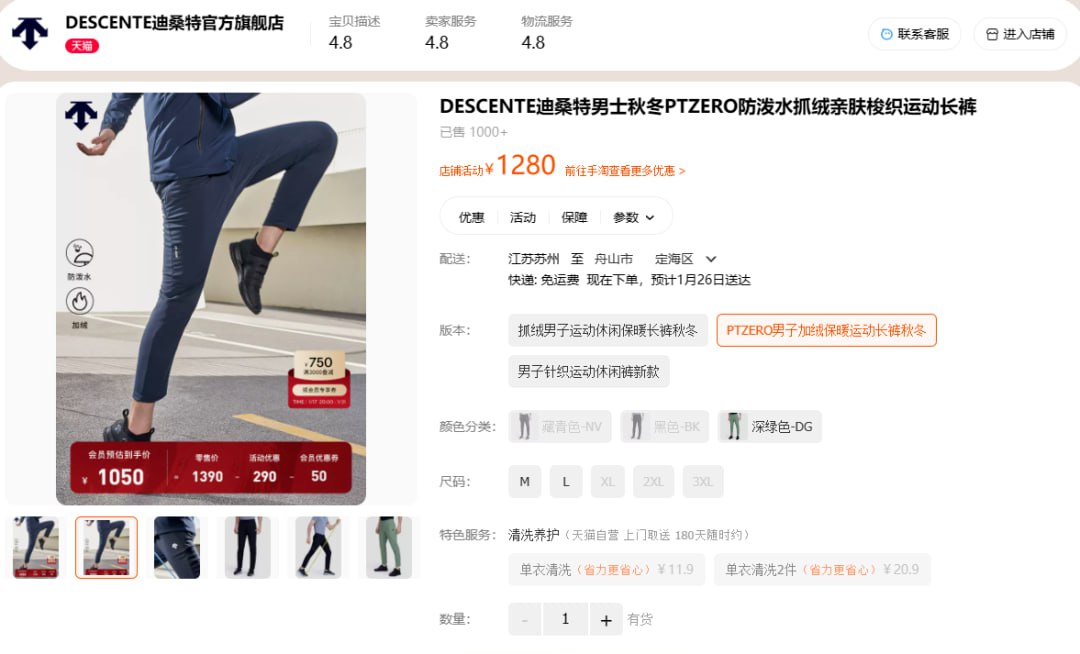The height and width of the screenshot is (654, 1080).
Task: Select the PTZERO男子加绒保暖运动长裤秋冬 version
Action: coord(827,330)
